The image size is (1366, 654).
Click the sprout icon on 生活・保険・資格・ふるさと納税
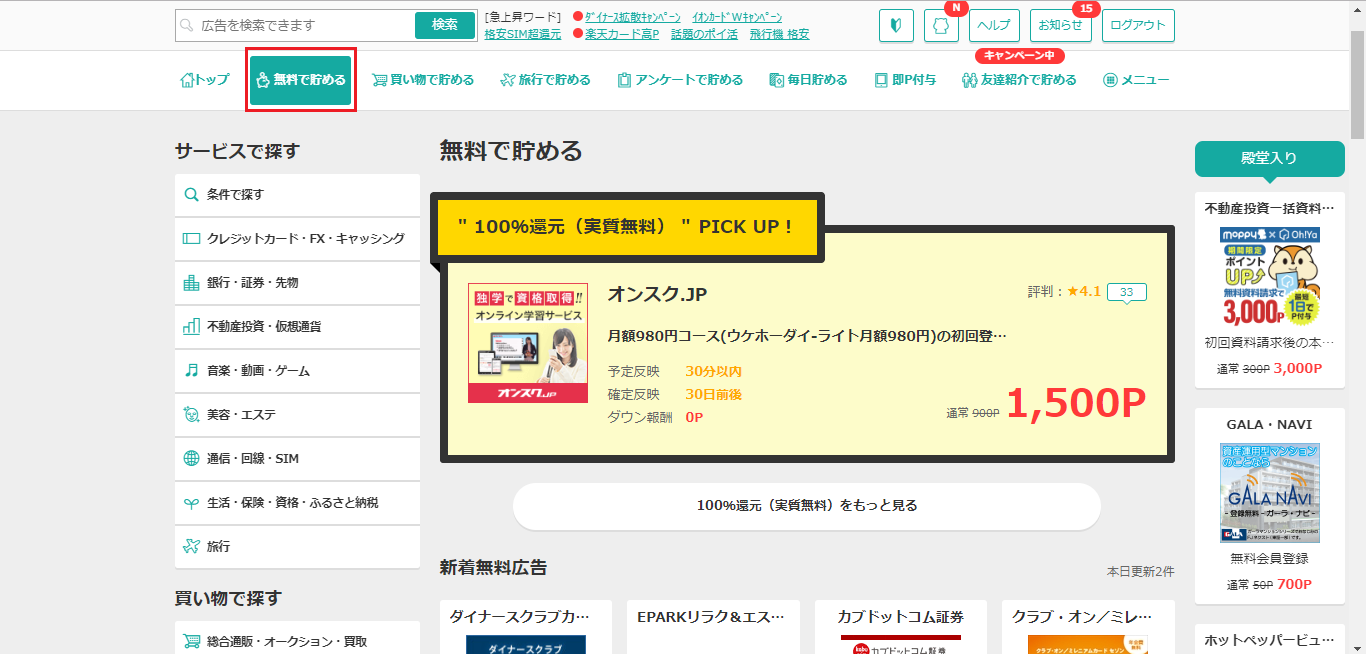pos(191,503)
